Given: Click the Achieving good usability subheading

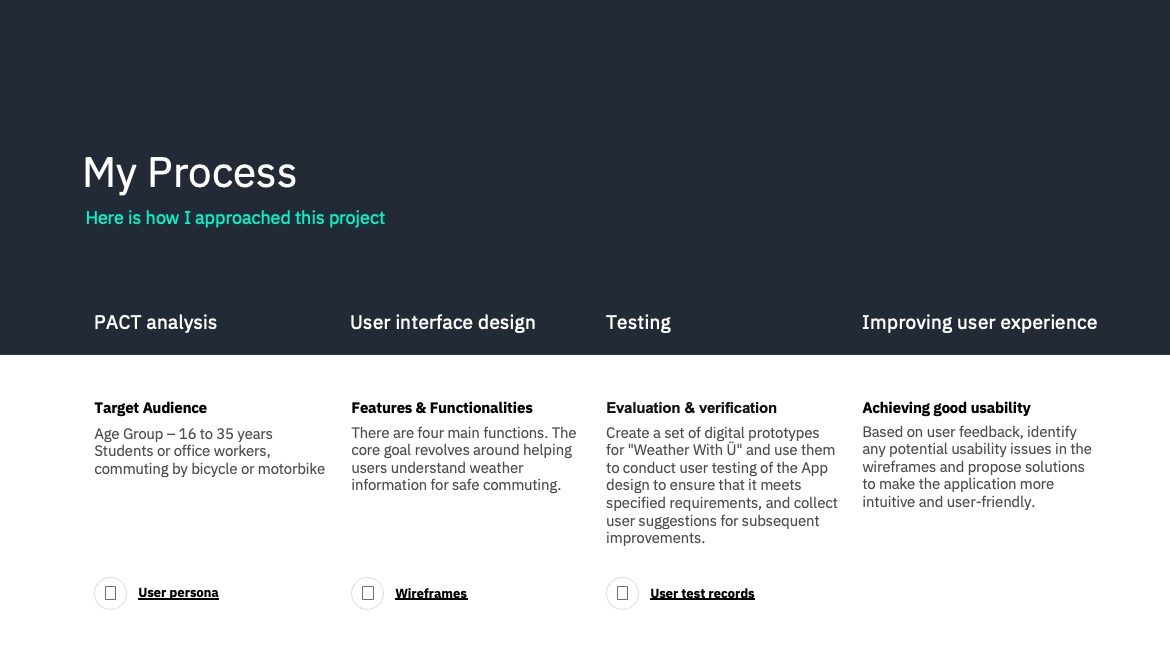Looking at the screenshot, I should pos(946,408).
